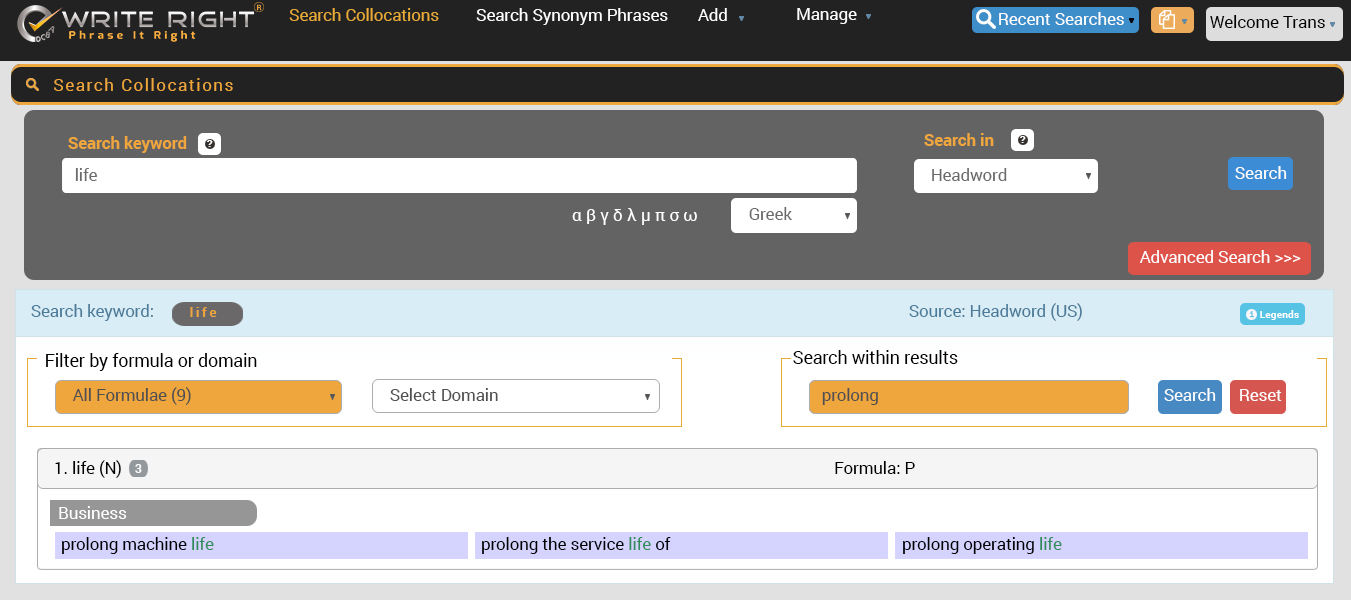Click the Advanced Search button

pyautogui.click(x=1218, y=258)
